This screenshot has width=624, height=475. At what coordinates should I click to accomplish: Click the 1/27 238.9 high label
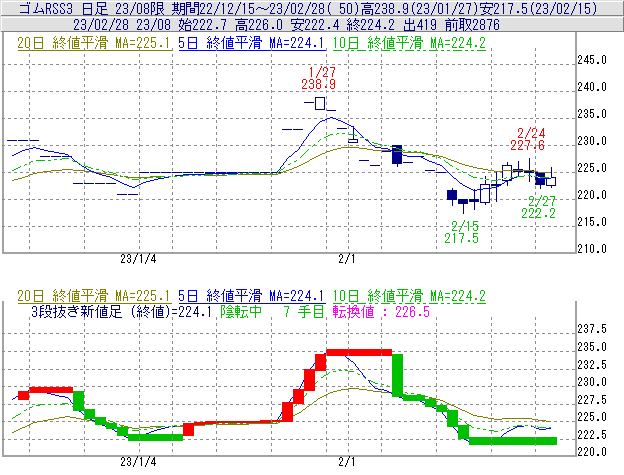coord(319,78)
